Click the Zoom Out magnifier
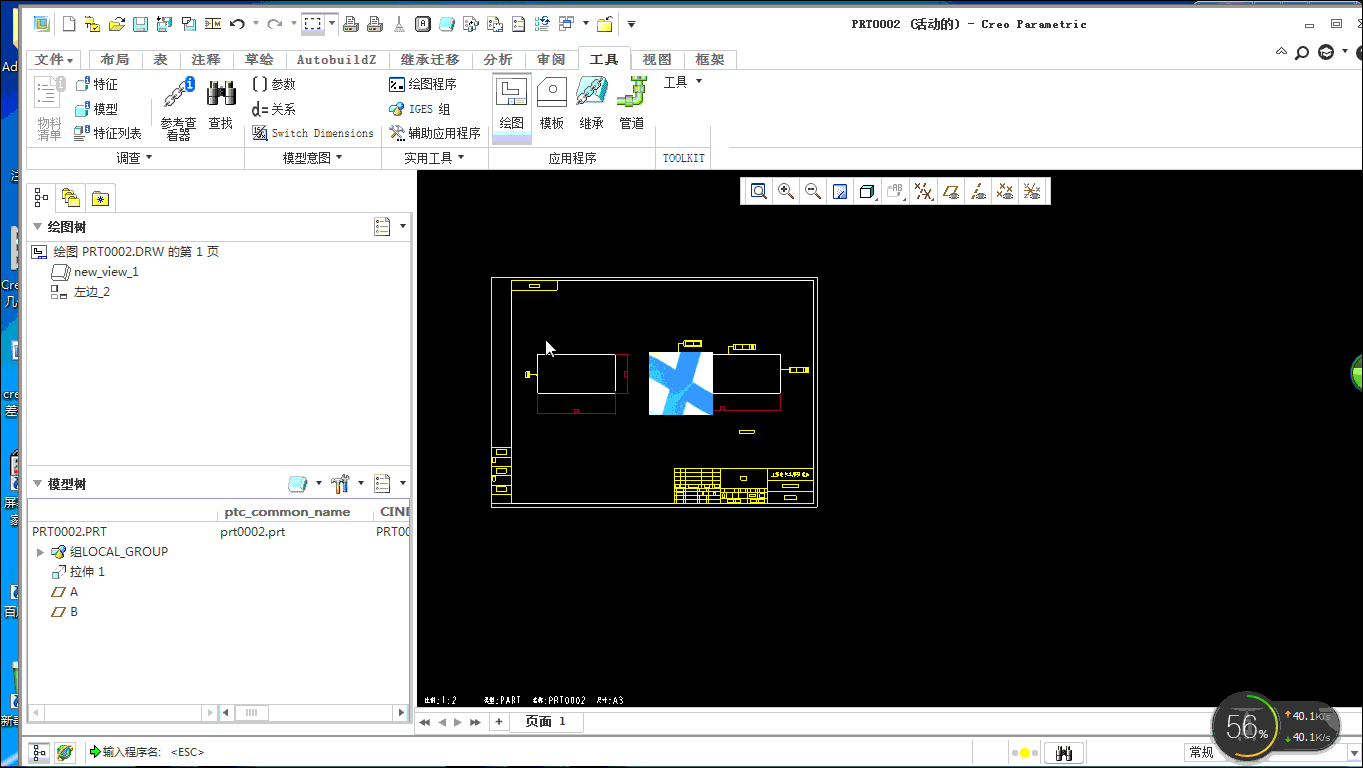Image resolution: width=1363 pixels, height=768 pixels. (813, 191)
